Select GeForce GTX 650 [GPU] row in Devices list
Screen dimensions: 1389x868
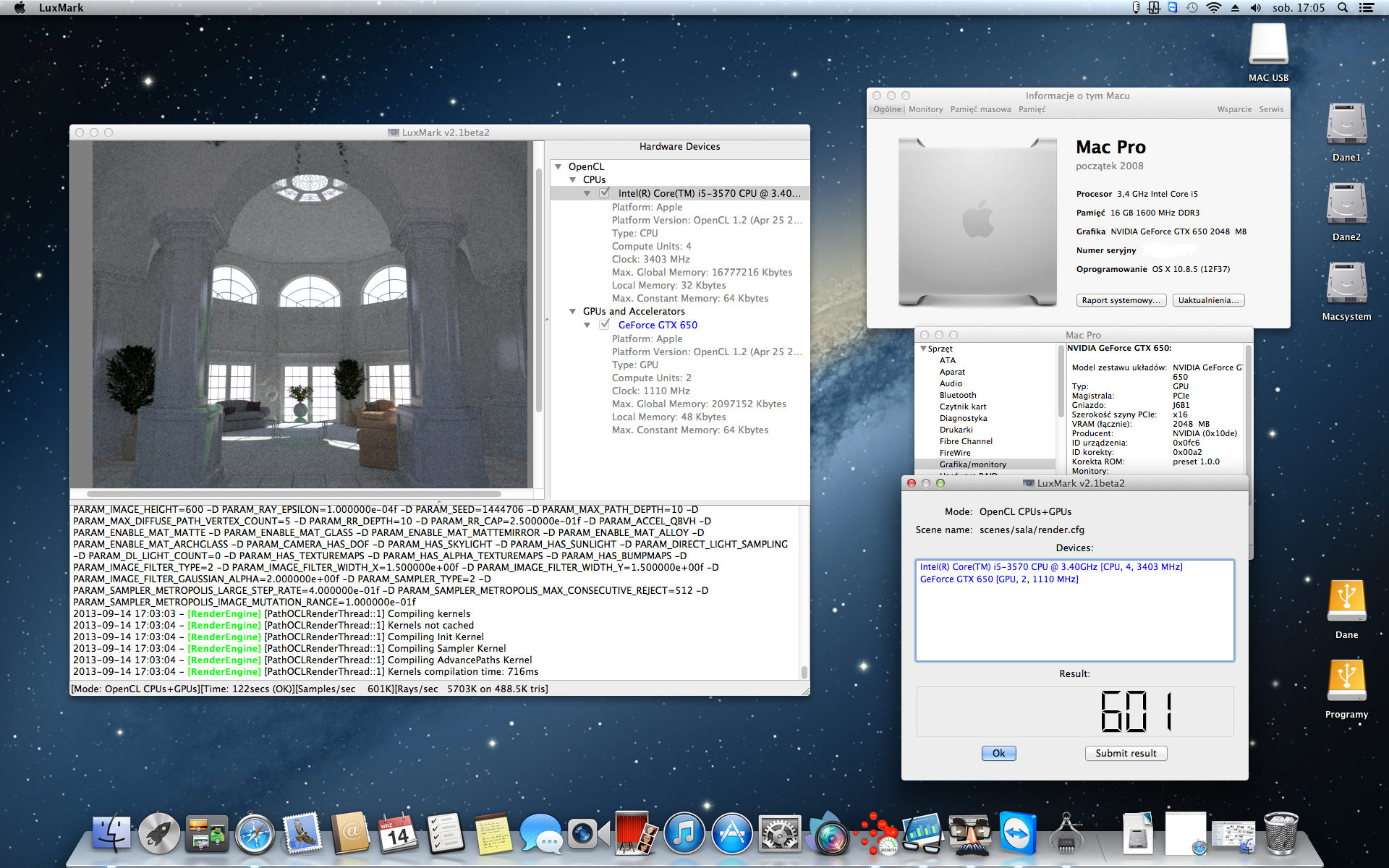coord(999,579)
